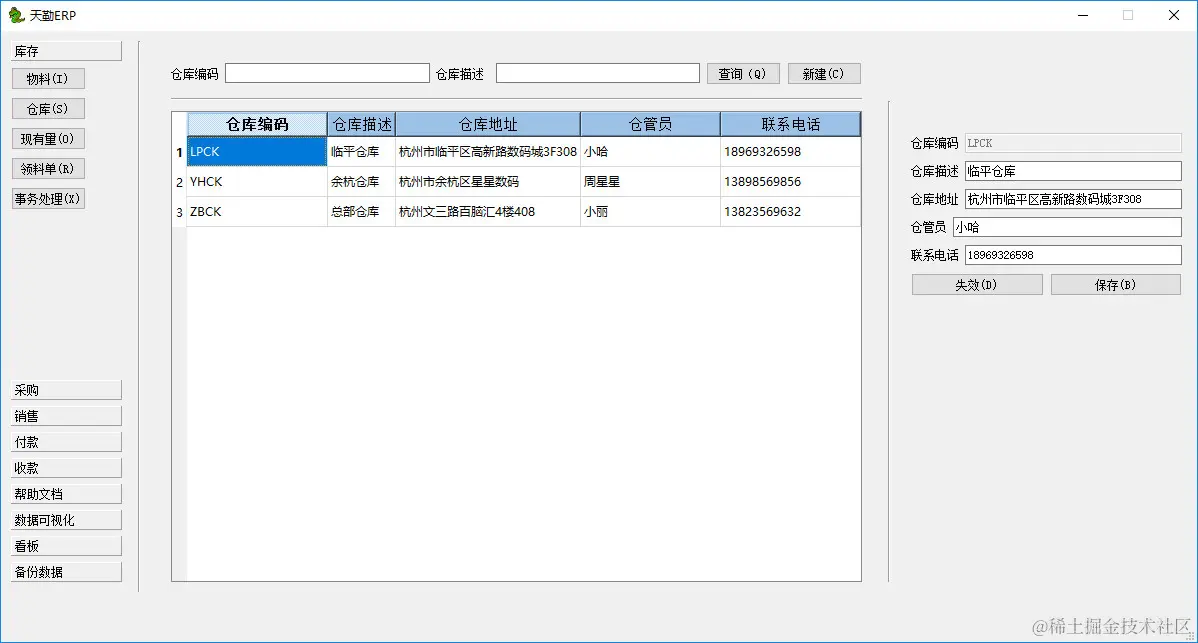Viewport: 1198px width, 643px height.
Task: Click the 查询(Q) query button
Action: [743, 73]
